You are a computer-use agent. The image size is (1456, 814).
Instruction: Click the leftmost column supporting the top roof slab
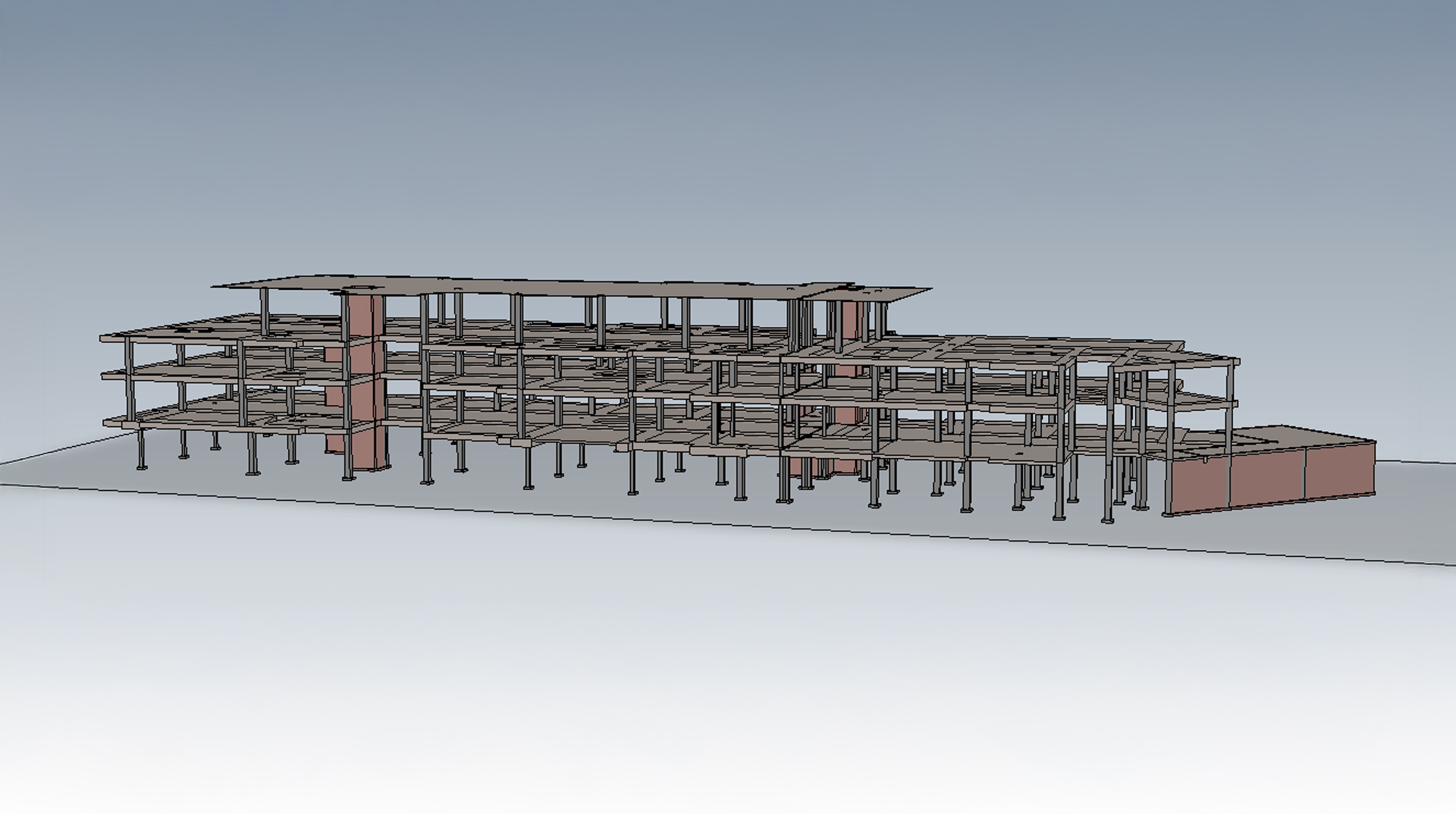(x=264, y=311)
